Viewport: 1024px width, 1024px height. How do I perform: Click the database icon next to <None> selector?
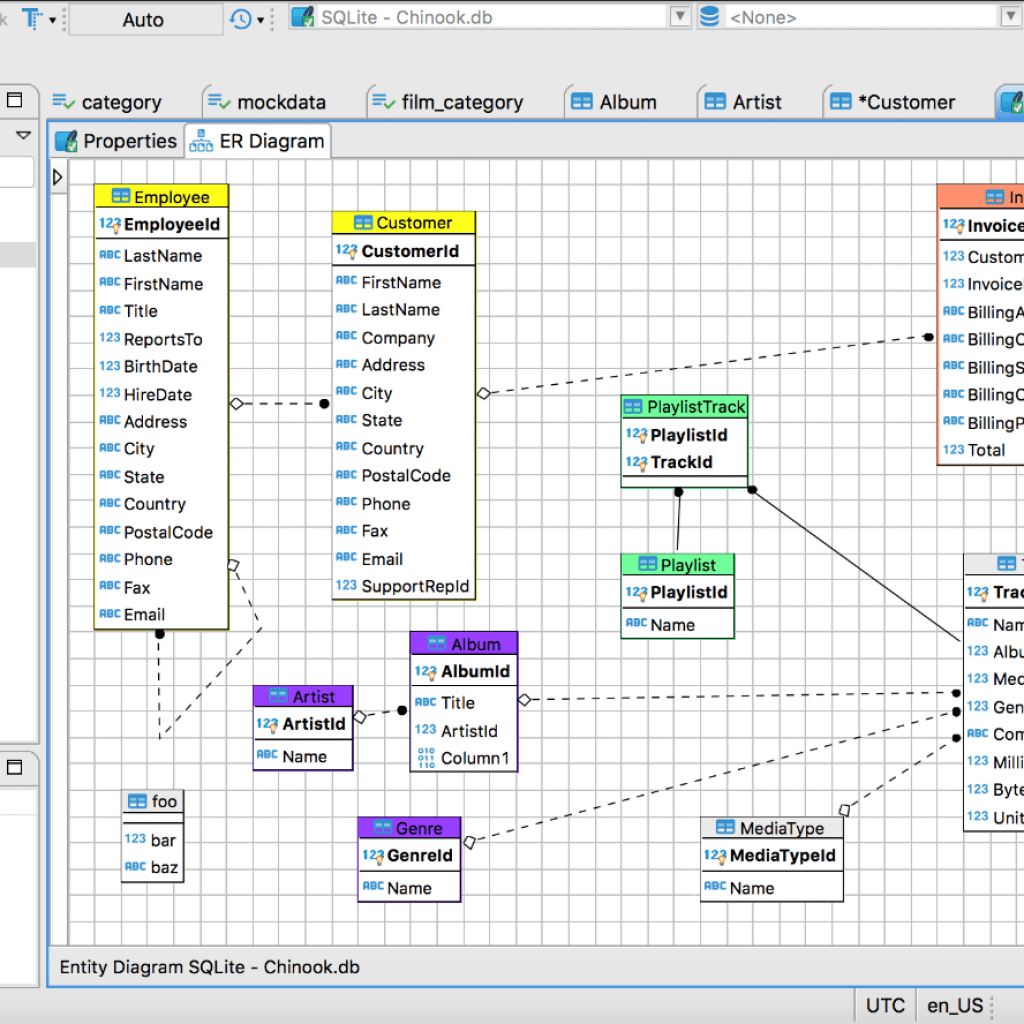[709, 15]
